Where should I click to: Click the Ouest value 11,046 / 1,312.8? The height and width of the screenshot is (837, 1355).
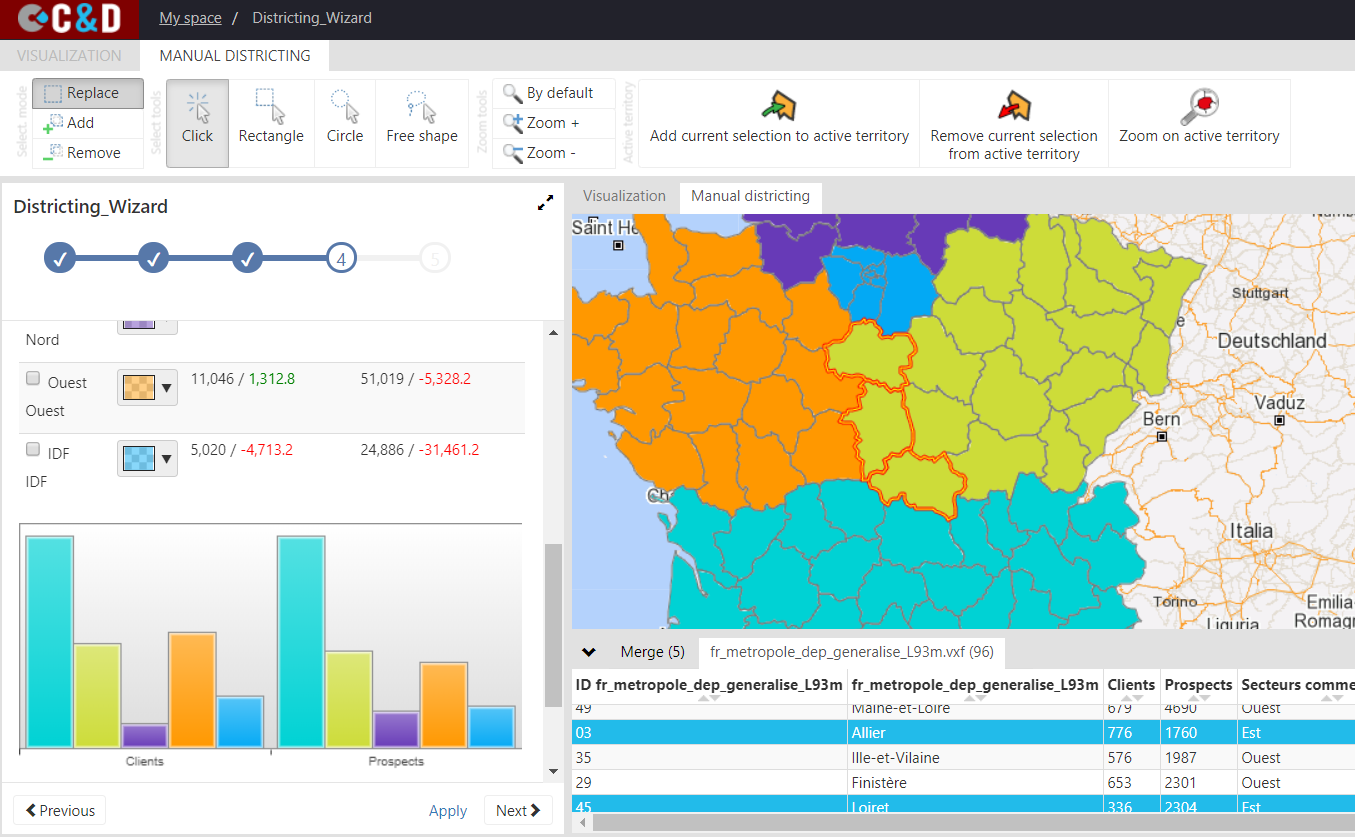click(242, 379)
